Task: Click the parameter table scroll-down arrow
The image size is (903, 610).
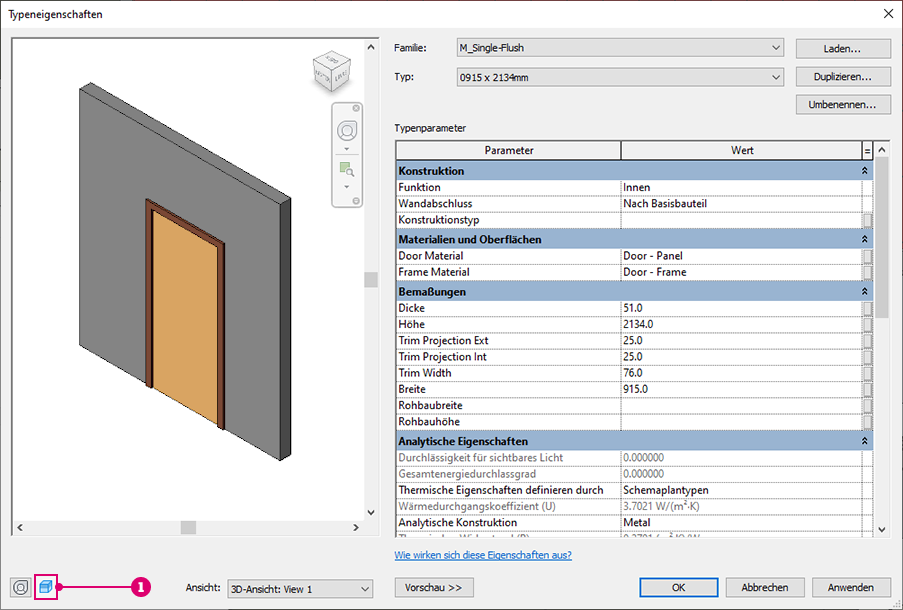Action: pos(882,529)
